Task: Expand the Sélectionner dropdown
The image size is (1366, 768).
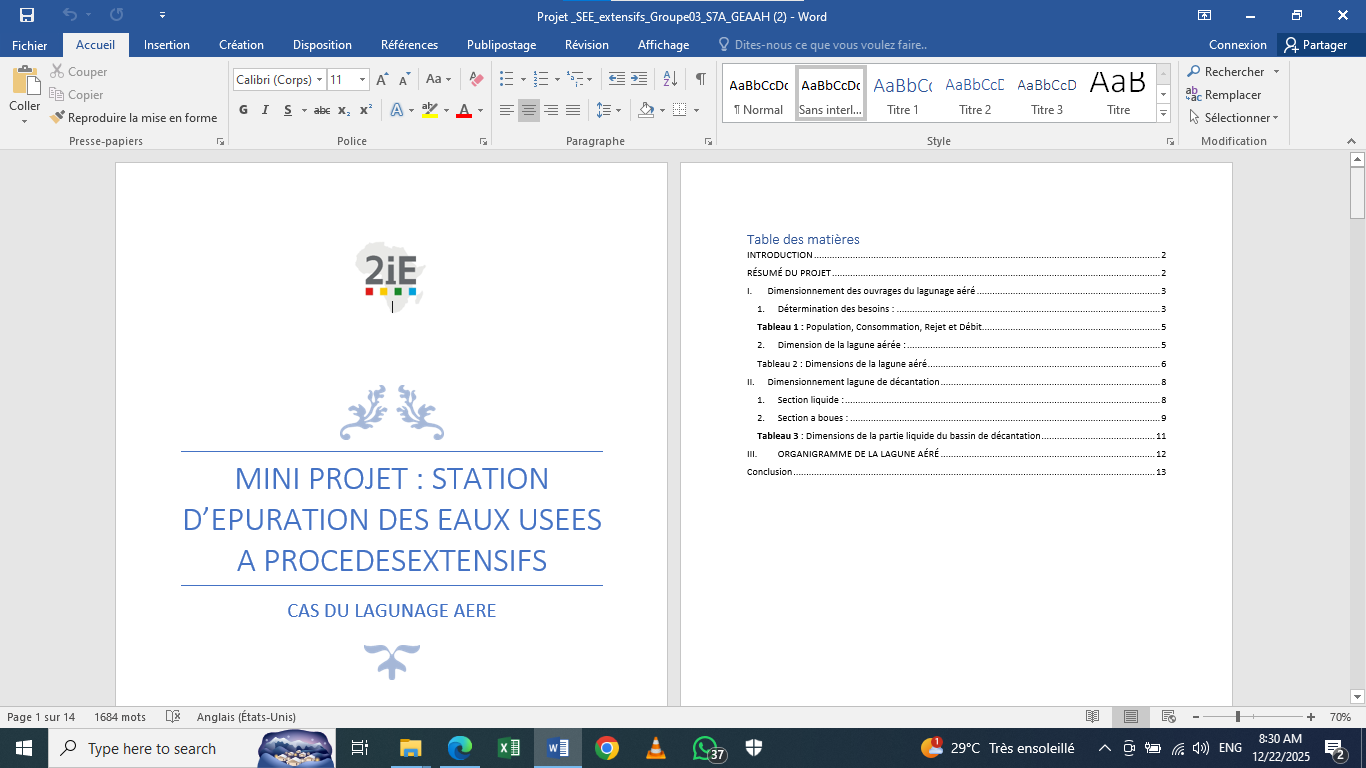Action: coord(1234,118)
